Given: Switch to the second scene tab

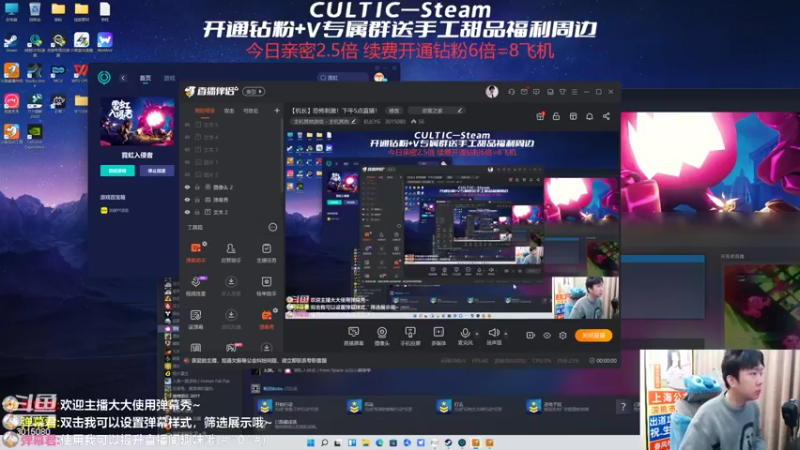Looking at the screenshot, I should [229, 111].
